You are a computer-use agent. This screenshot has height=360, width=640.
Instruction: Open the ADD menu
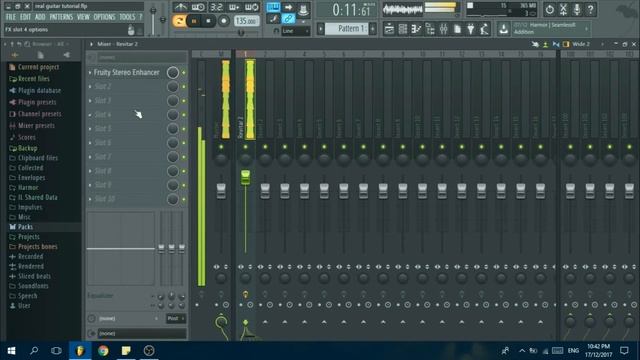point(40,17)
